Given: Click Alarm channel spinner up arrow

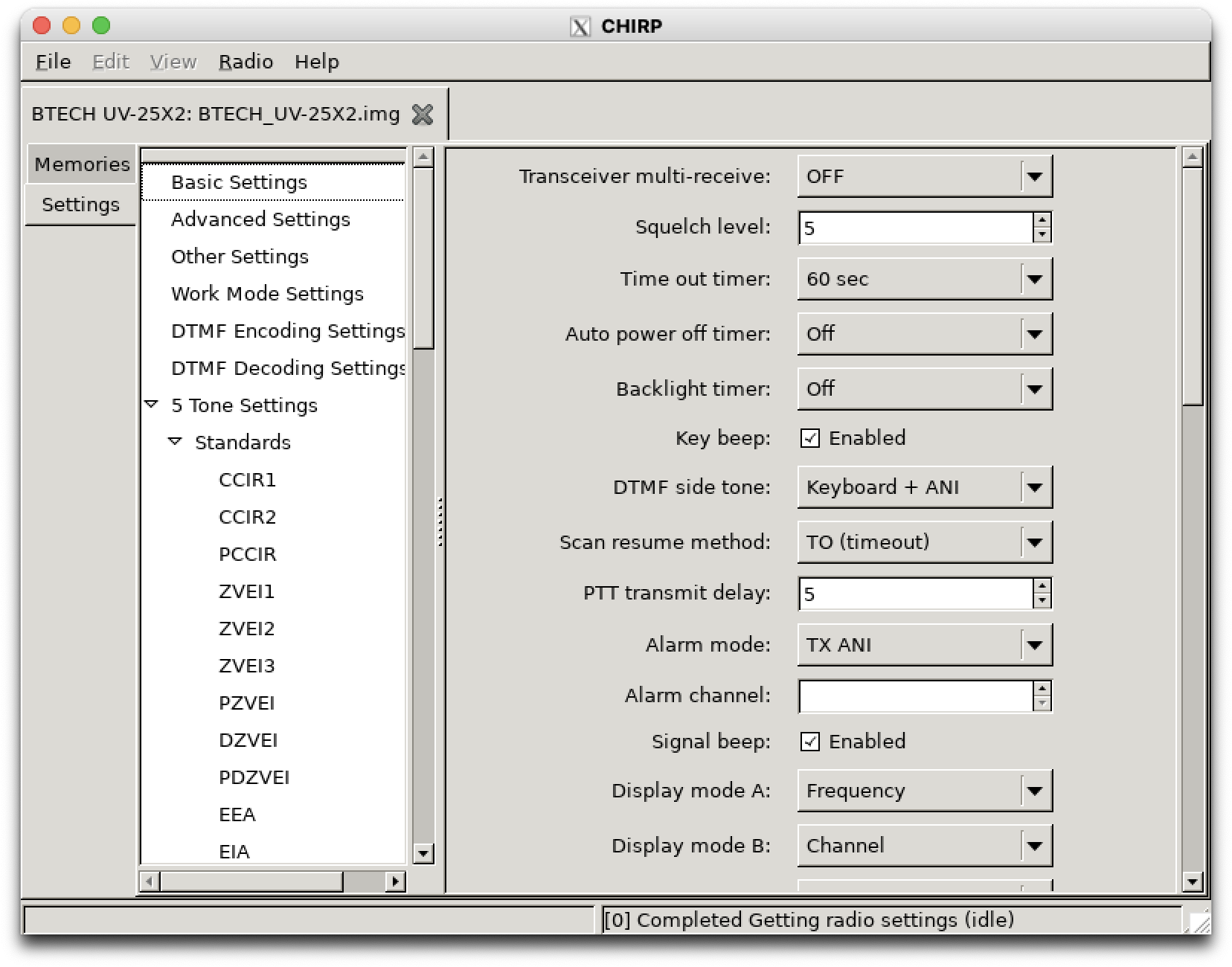Looking at the screenshot, I should click(x=1042, y=689).
